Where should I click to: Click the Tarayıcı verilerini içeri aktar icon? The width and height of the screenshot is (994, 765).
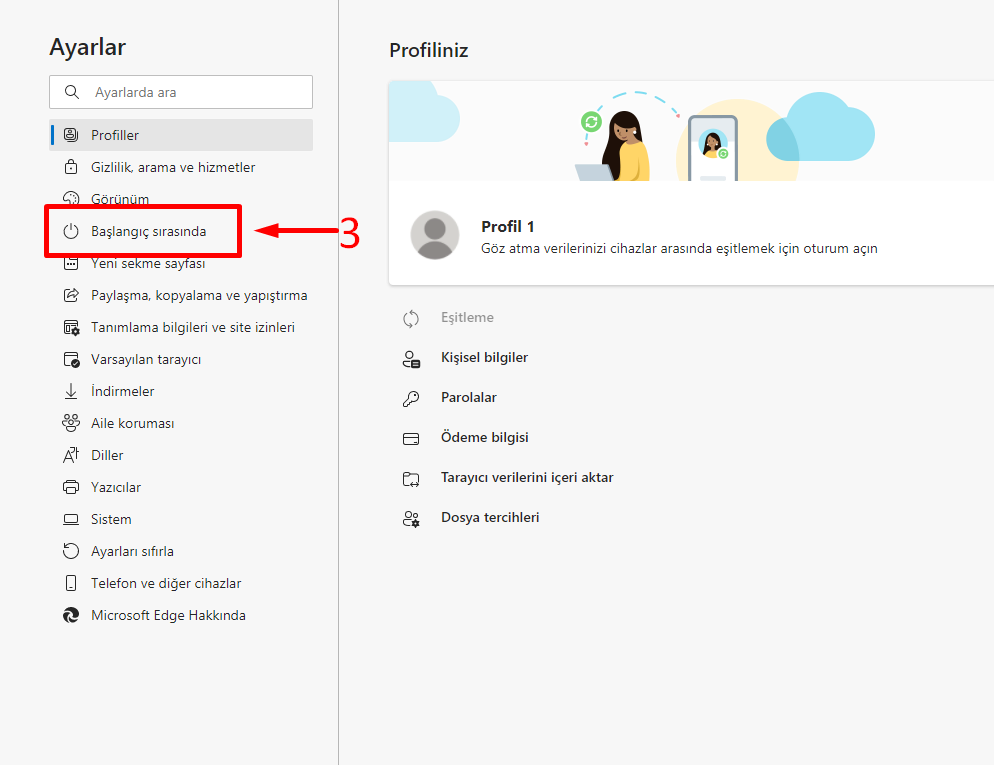tap(411, 478)
